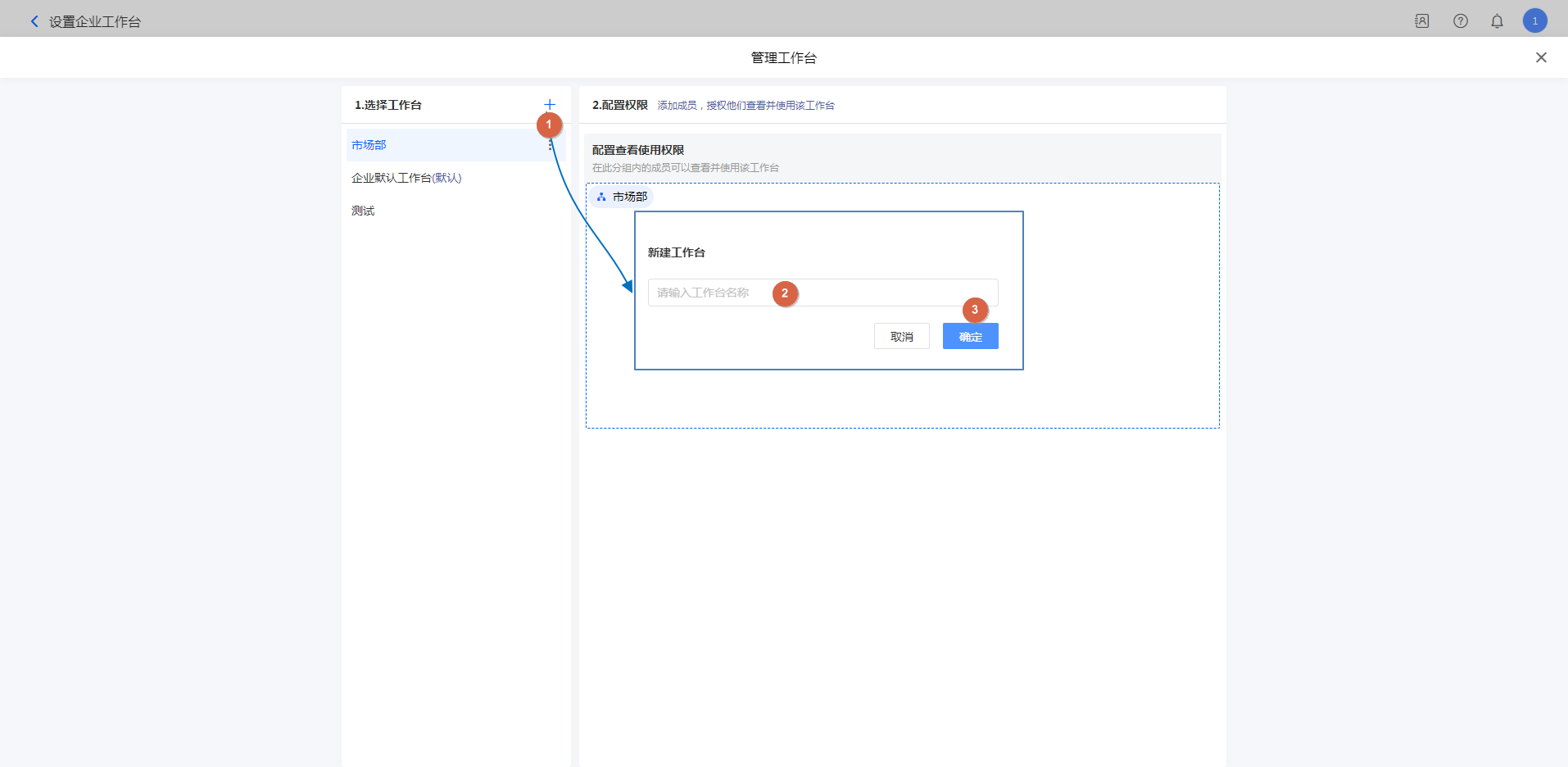Select 企业默认工作台(默认) workbench
The height and width of the screenshot is (767, 1568).
pos(406,178)
